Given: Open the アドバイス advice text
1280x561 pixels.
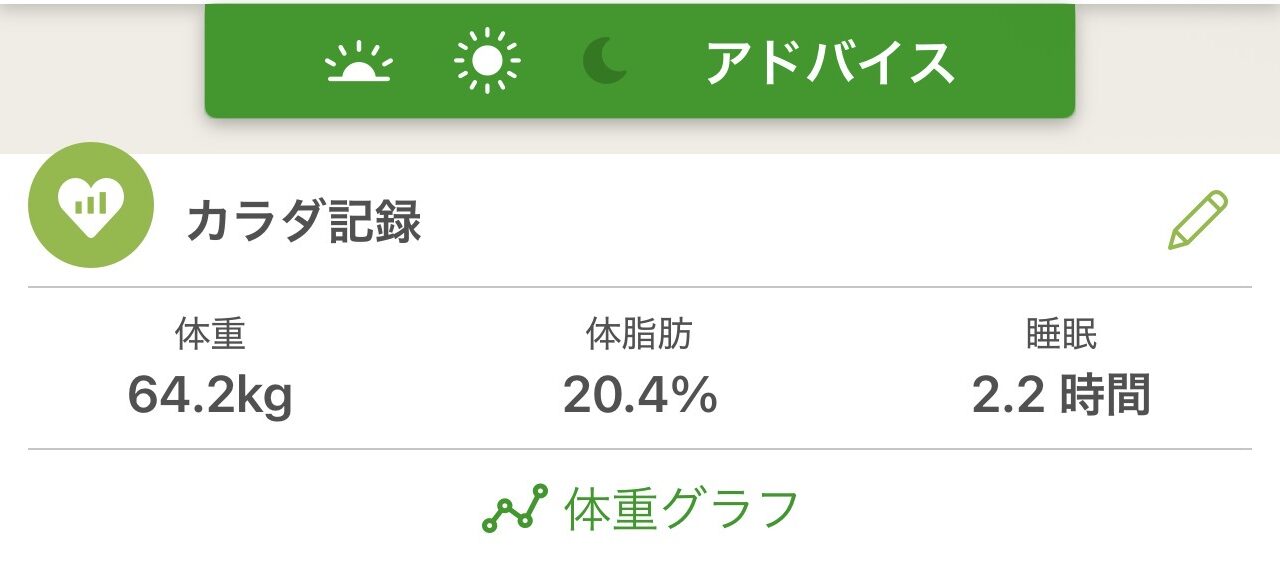Looking at the screenshot, I should click(829, 63).
